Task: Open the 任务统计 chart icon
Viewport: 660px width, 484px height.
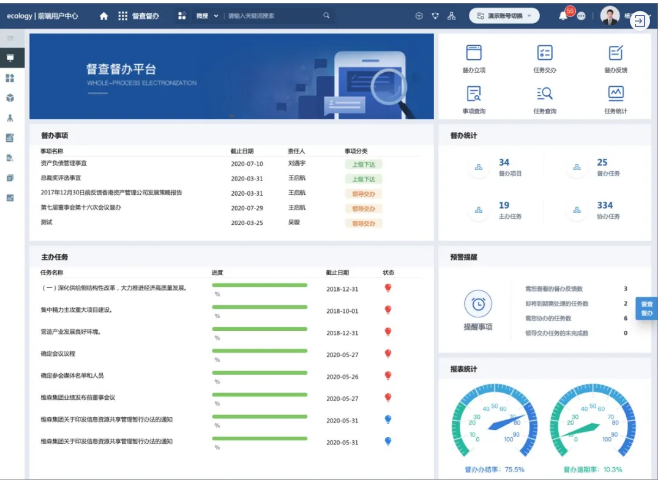Action: 616,94
